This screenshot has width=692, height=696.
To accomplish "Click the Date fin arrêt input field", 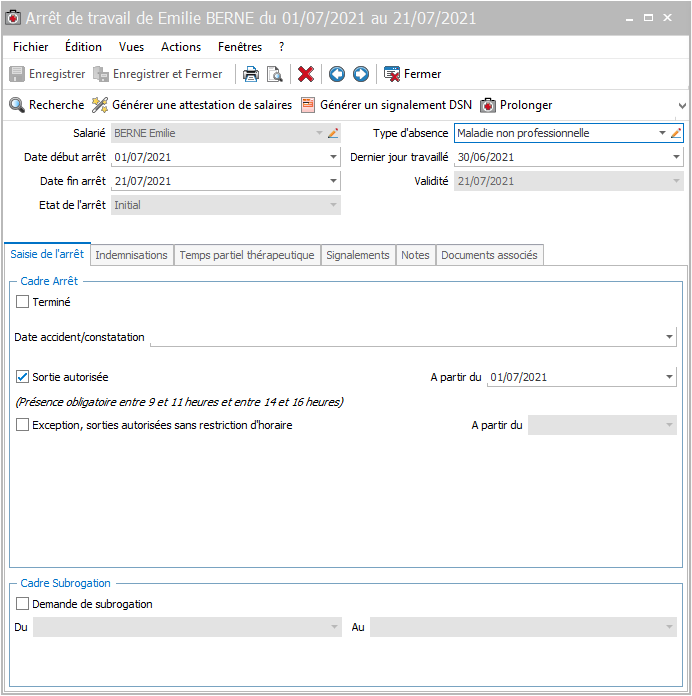I will [218, 181].
